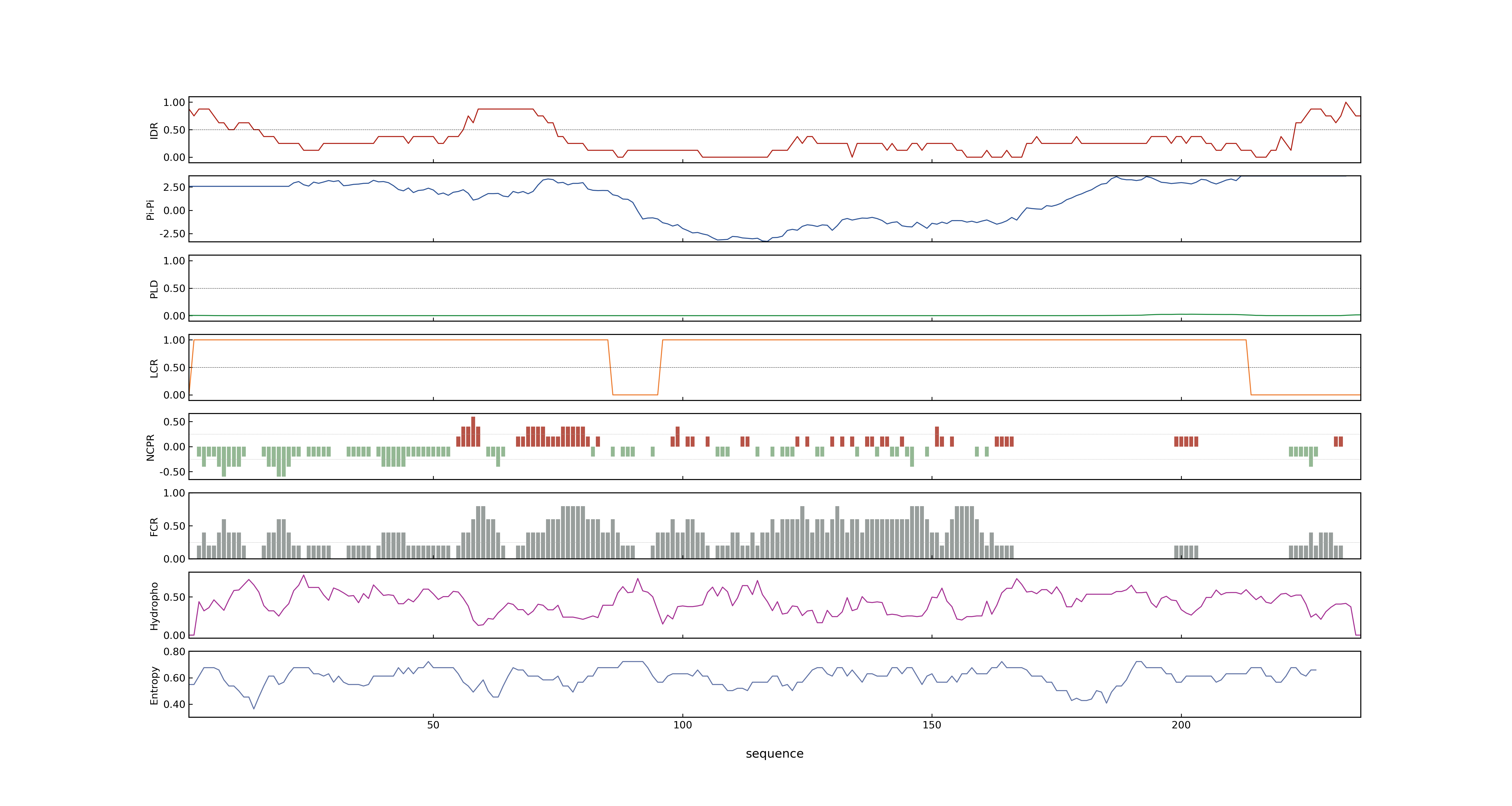Click the Hydropho y-axis label
The height and width of the screenshot is (806, 1512).
point(154,606)
